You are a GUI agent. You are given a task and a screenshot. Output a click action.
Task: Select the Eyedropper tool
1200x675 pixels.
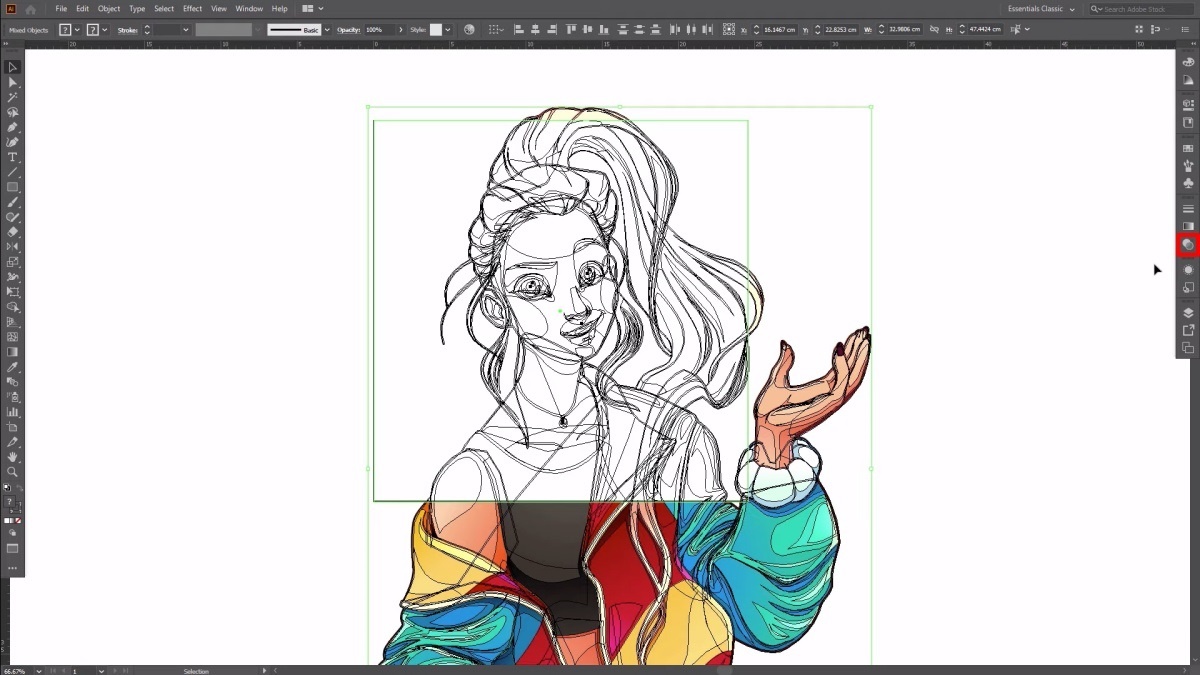(13, 366)
